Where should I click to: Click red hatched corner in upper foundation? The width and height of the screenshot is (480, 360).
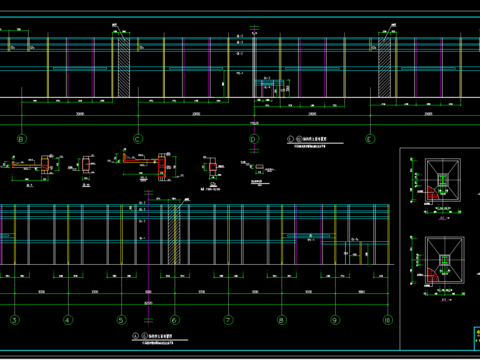click(432, 193)
